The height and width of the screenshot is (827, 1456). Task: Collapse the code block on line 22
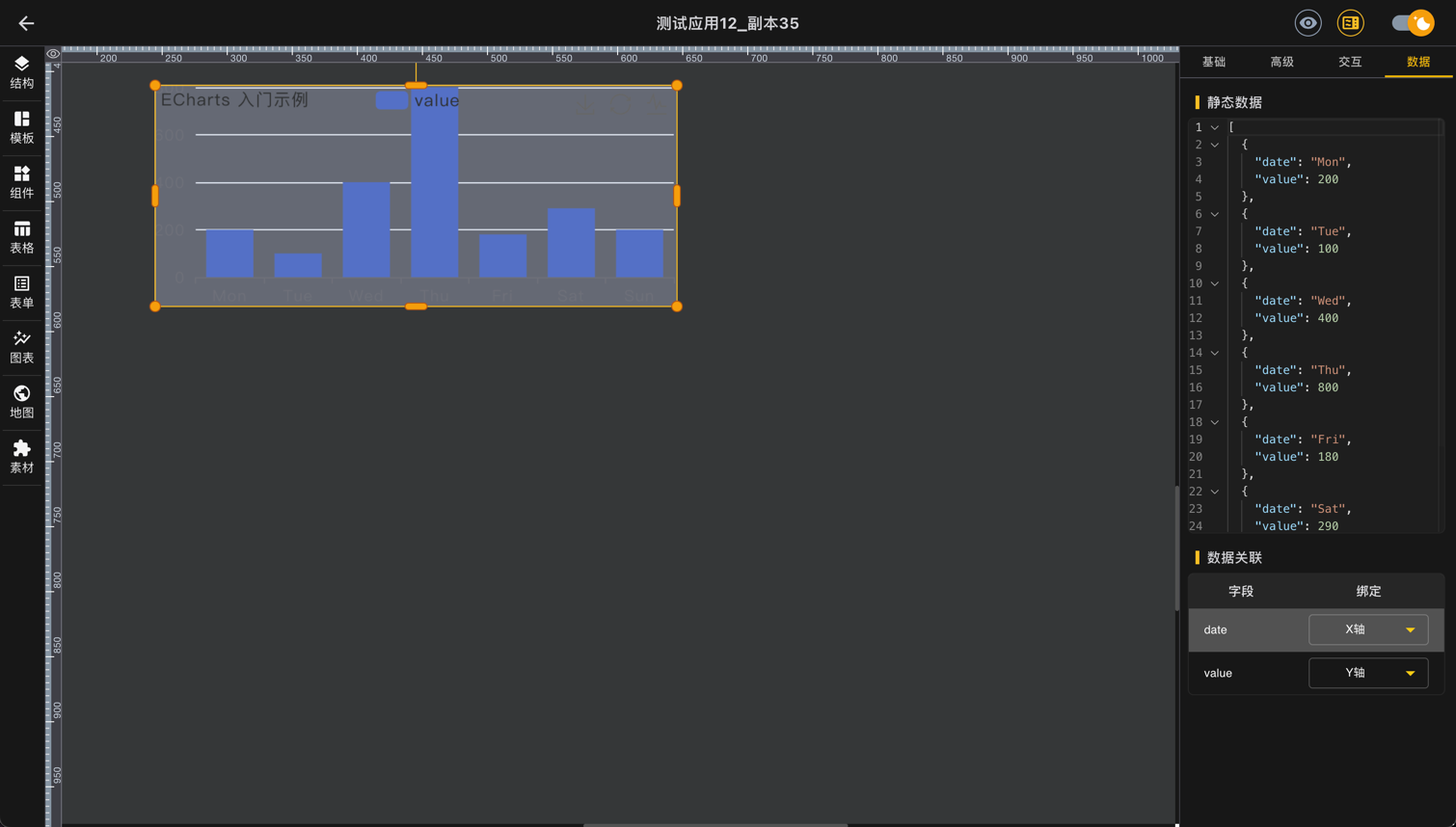[x=1215, y=492]
